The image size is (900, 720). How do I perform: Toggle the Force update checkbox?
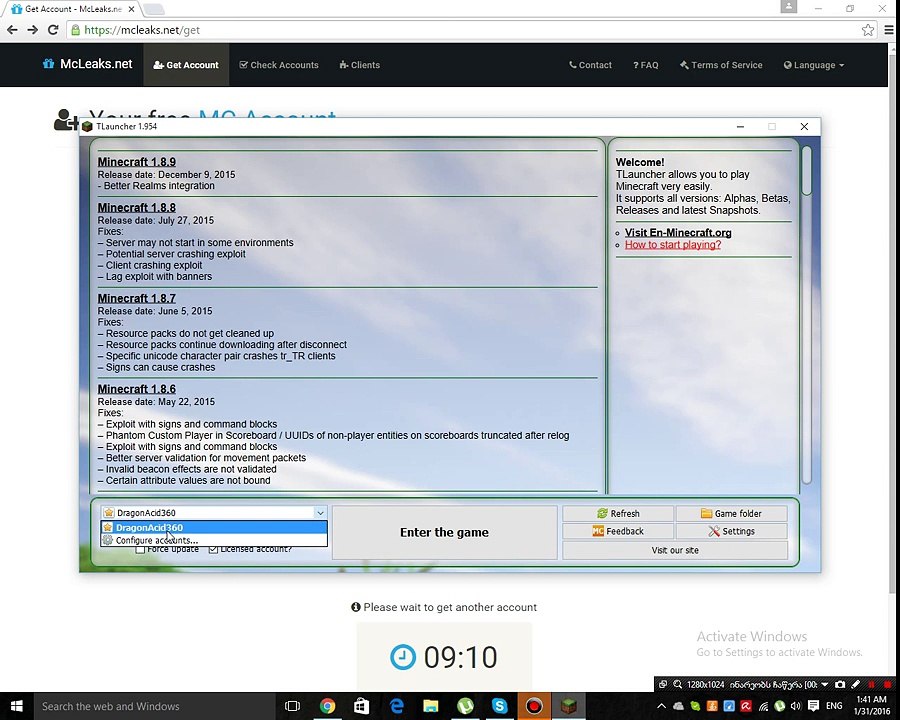140,549
